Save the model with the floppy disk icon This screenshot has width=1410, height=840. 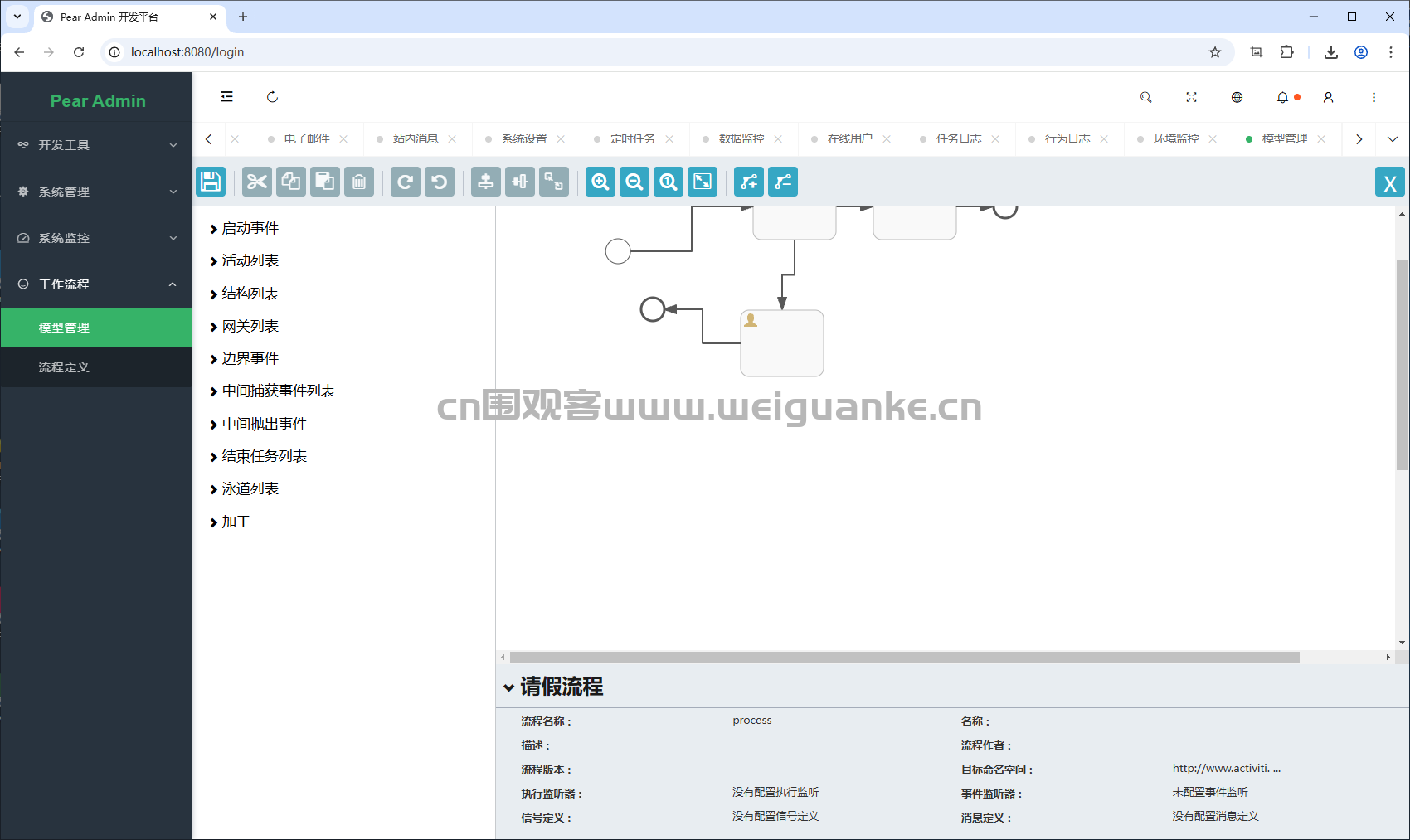click(x=211, y=182)
